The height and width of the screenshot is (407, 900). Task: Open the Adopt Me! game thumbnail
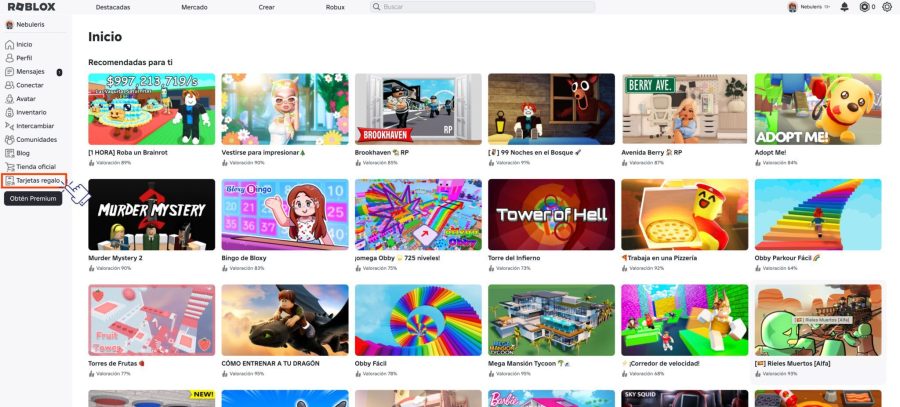(x=818, y=109)
